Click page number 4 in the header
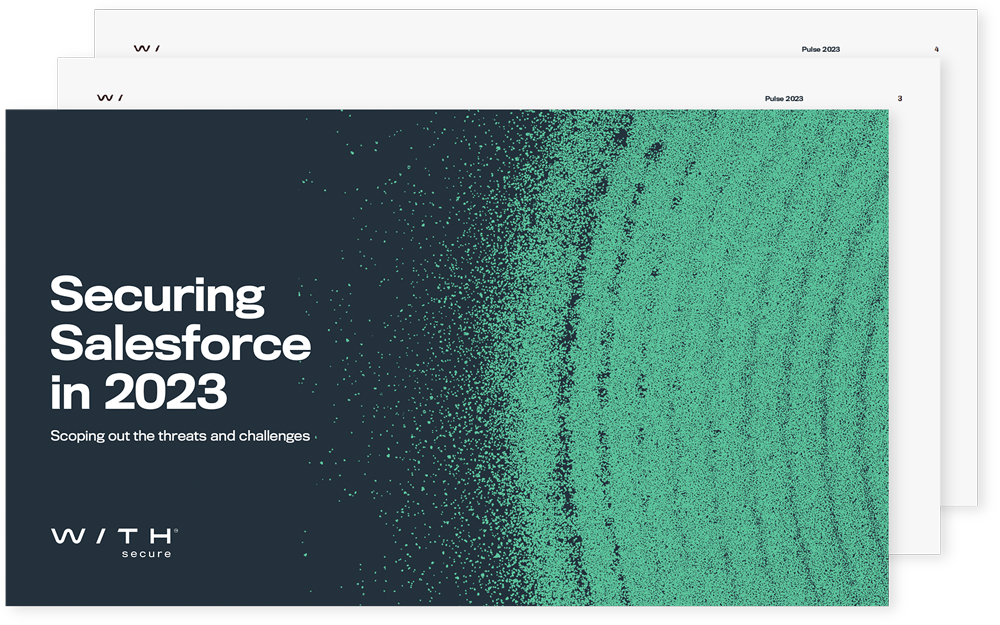The width and height of the screenshot is (1000, 625). tap(936, 49)
